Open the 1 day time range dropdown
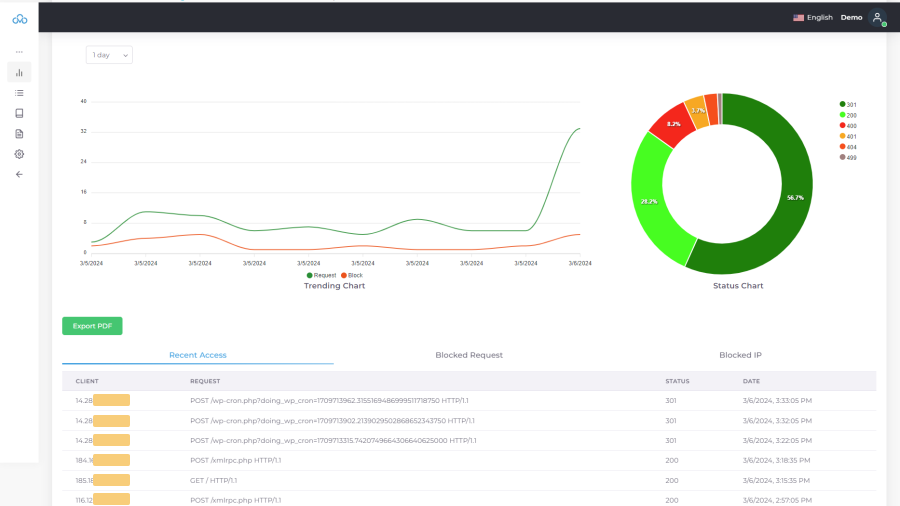Viewport: 900px width, 506px height. point(109,55)
